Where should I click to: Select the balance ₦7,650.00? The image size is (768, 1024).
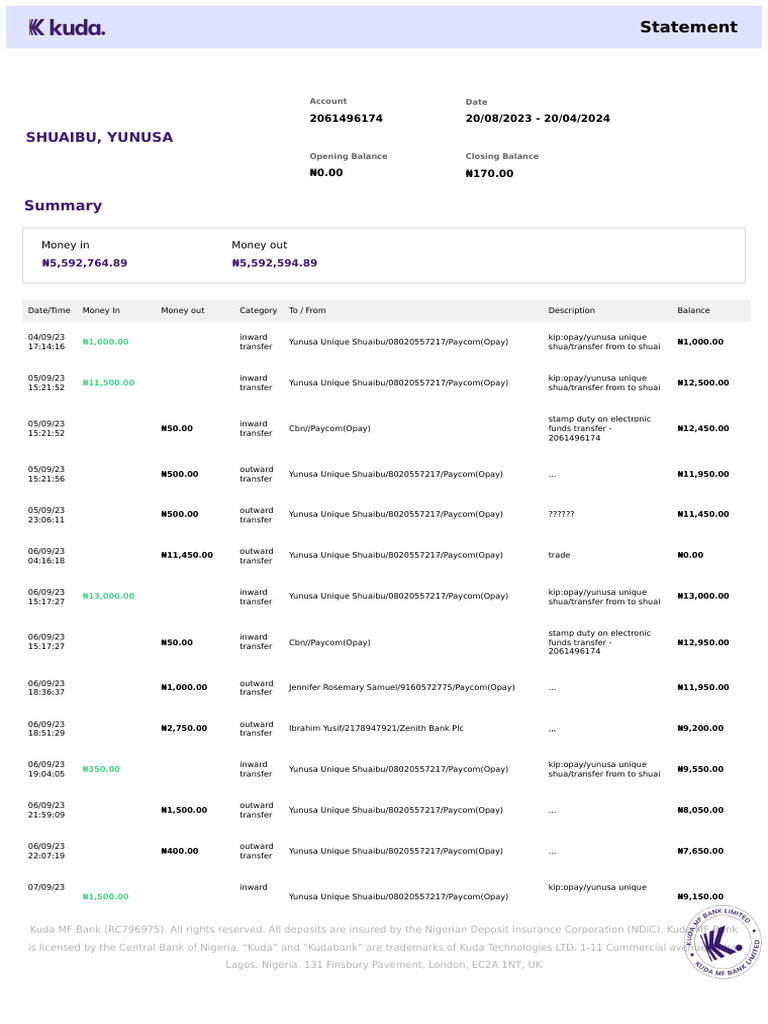(701, 851)
